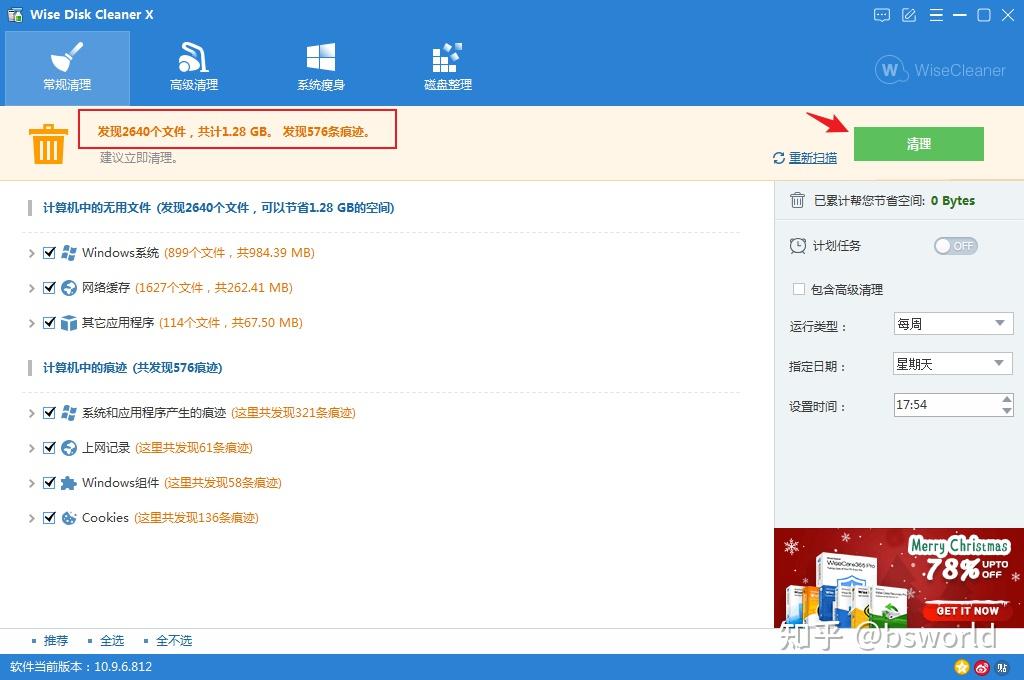
Task: Open the 系统瘦身 tab
Action: click(x=320, y=65)
